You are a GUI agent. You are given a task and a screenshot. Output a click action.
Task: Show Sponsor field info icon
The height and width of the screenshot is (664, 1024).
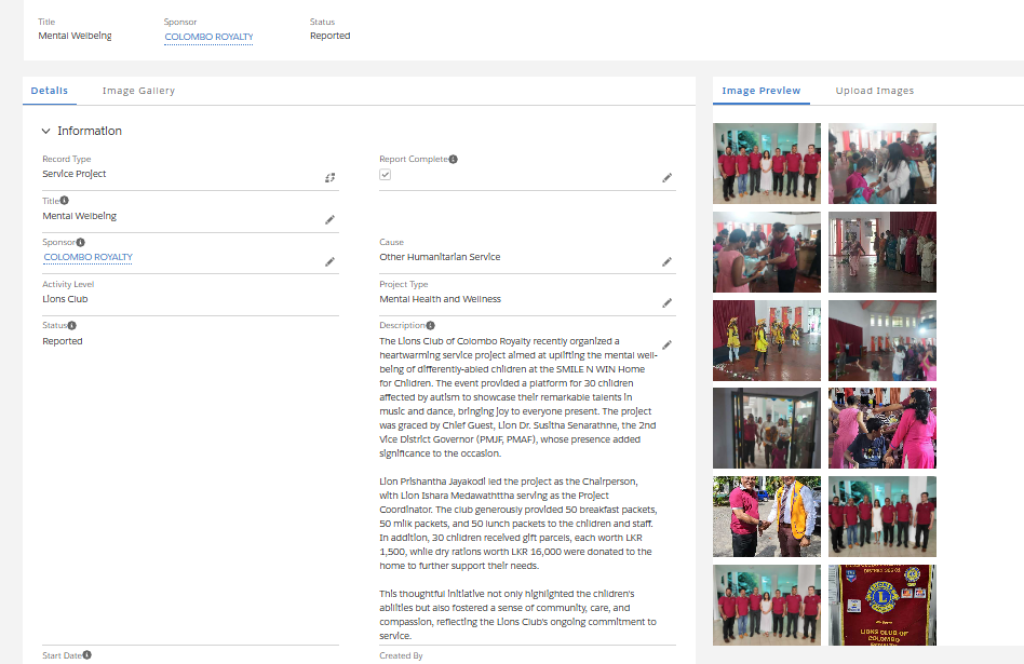tap(80, 242)
